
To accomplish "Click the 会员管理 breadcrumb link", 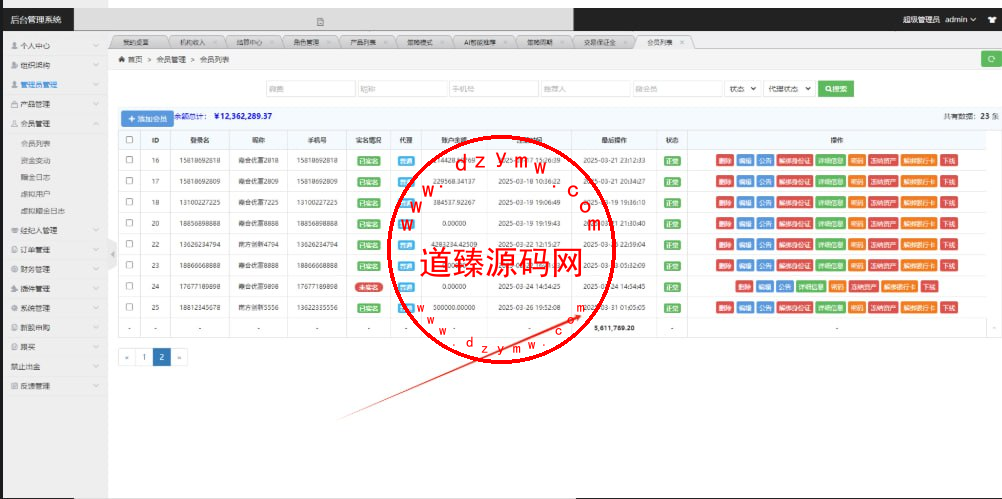I will pos(171,59).
